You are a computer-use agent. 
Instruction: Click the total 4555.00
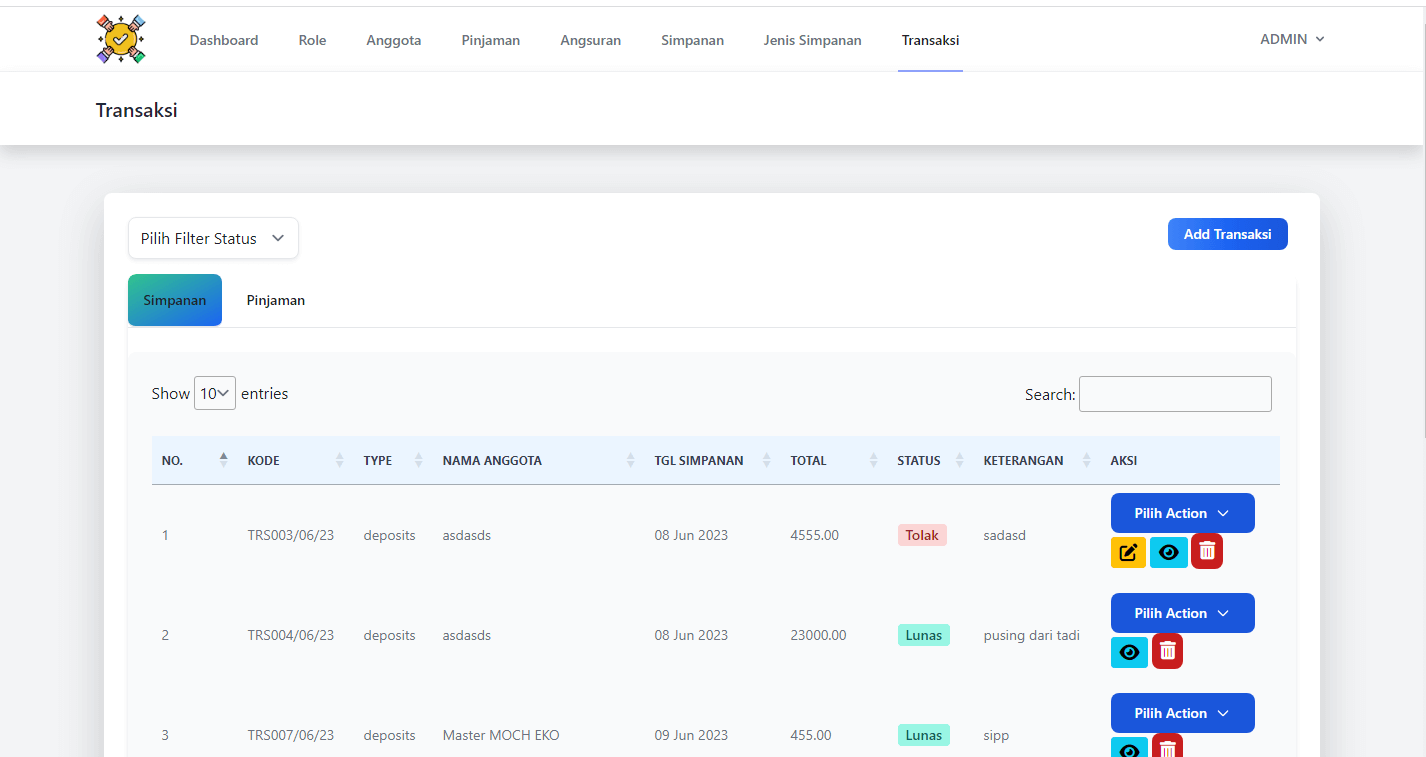pos(814,535)
